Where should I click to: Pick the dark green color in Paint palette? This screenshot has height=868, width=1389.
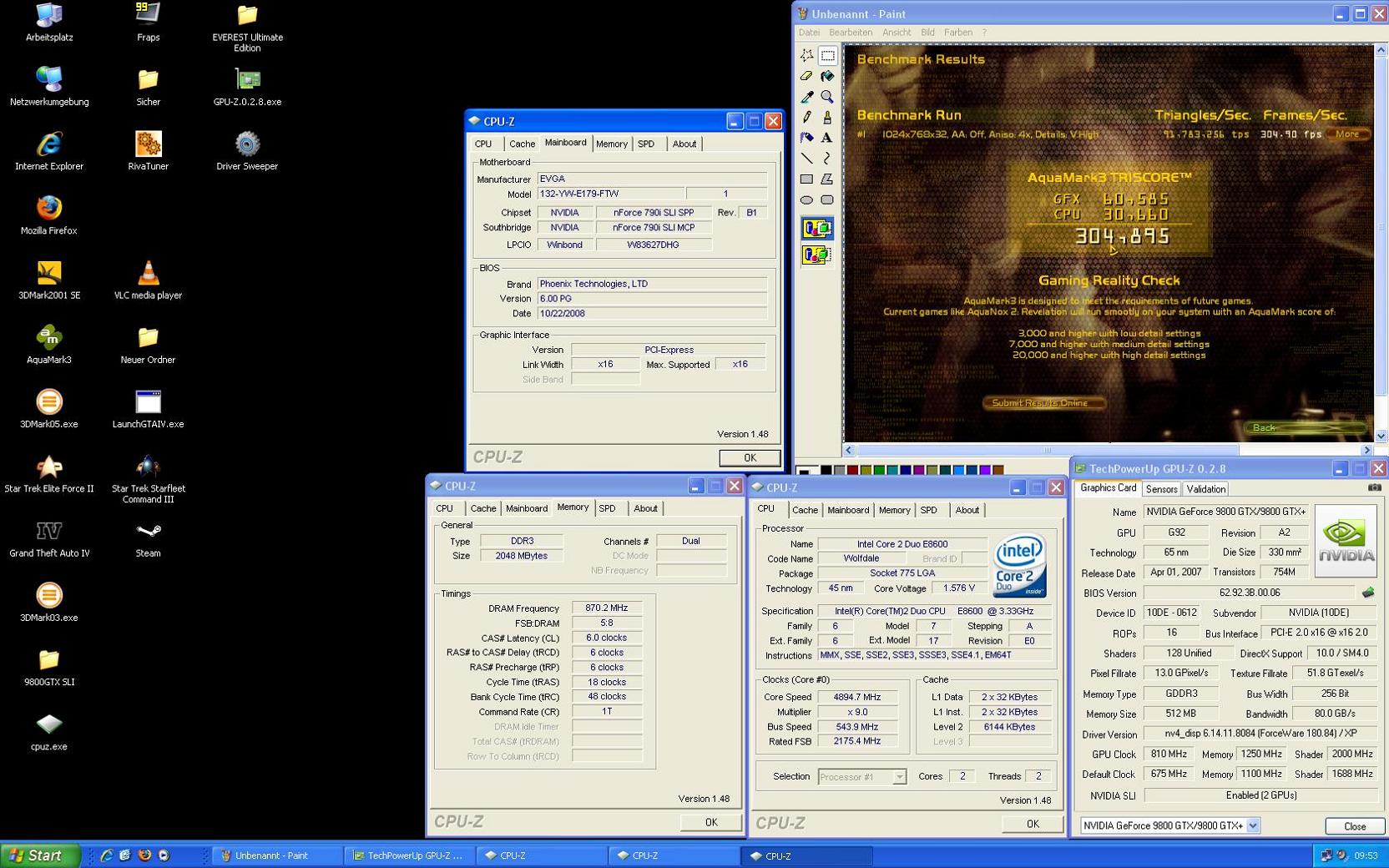879,471
